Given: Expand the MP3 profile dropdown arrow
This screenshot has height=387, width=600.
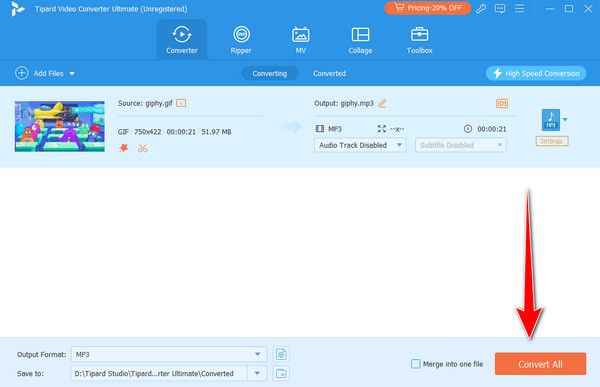Looking at the screenshot, I should click(565, 120).
